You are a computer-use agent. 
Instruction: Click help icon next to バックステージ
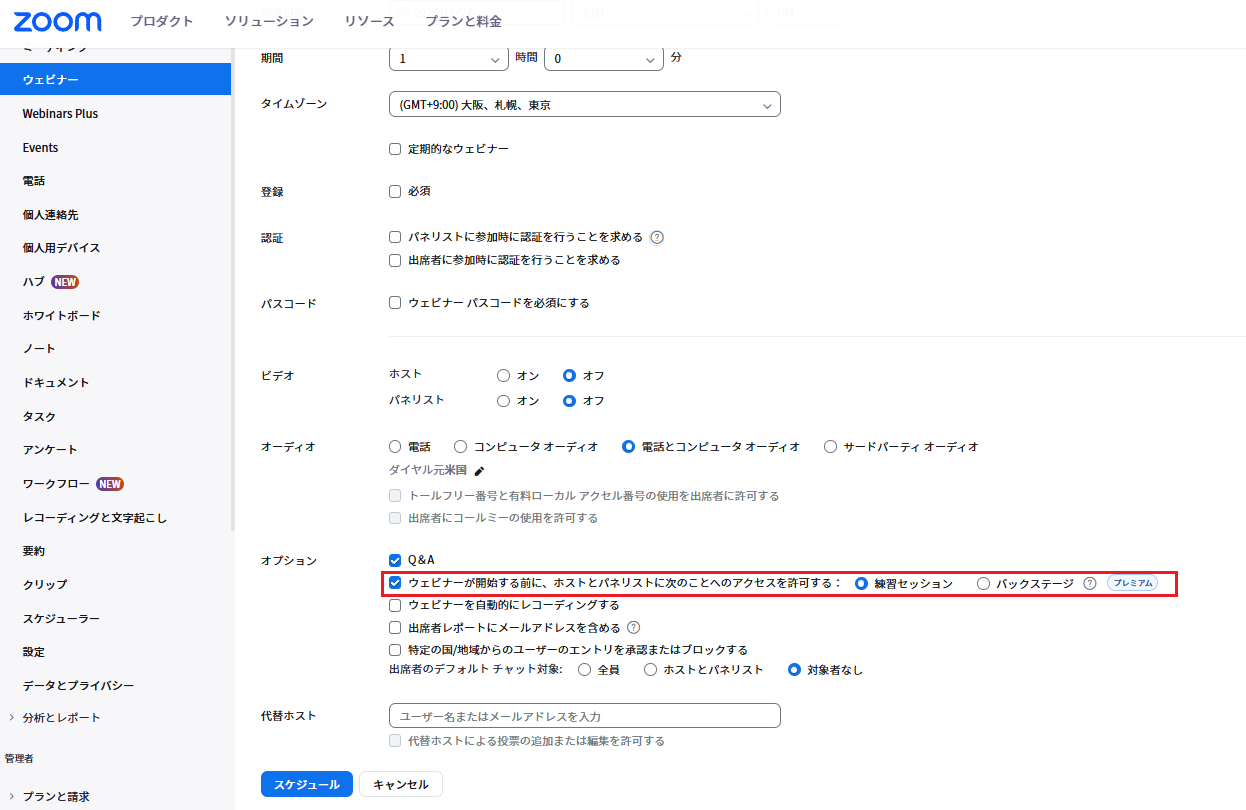1090,584
